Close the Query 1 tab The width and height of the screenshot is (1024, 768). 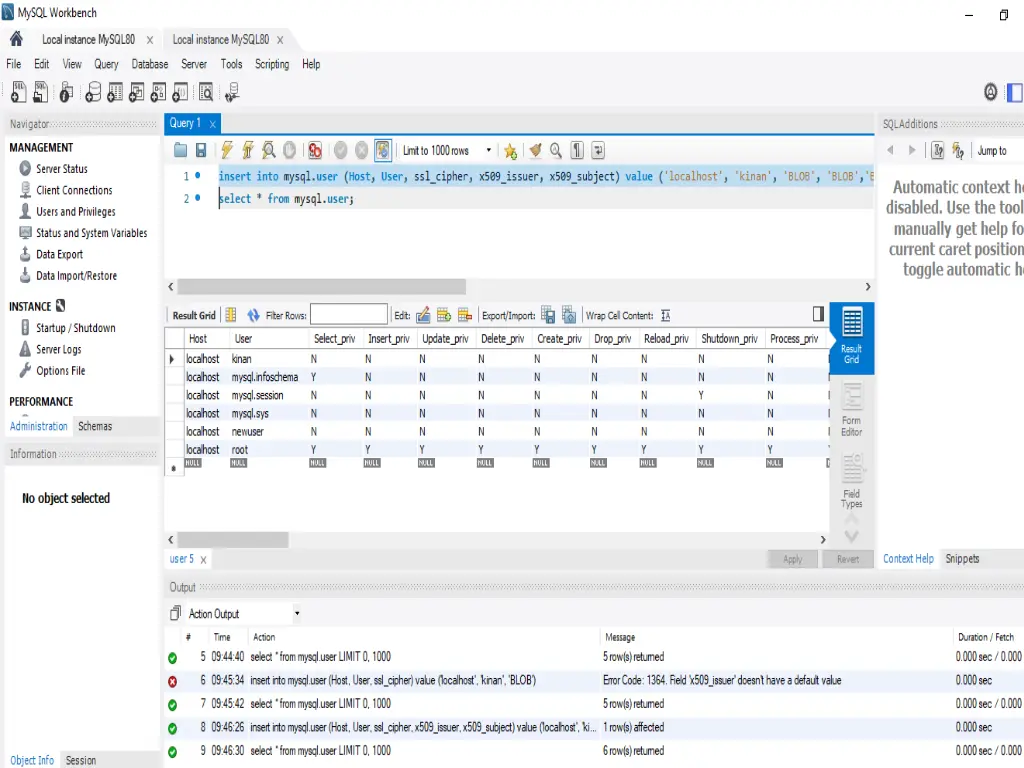click(212, 123)
